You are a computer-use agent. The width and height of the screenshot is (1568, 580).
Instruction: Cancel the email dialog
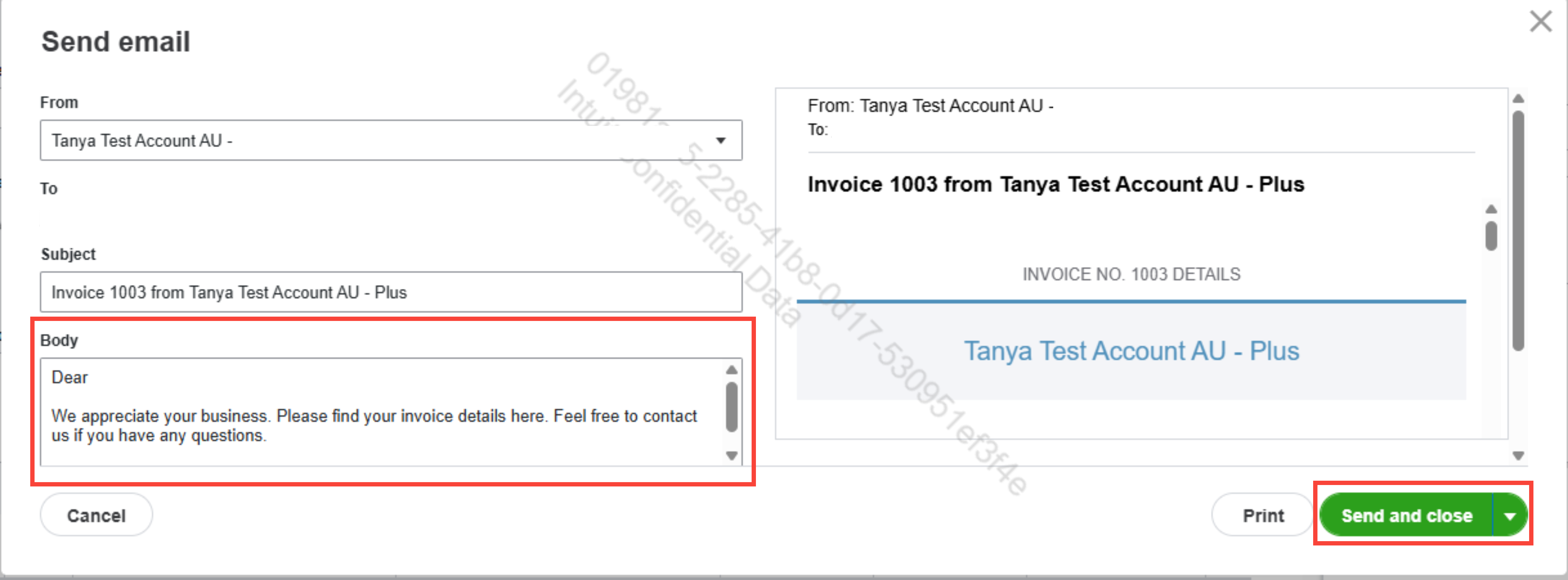click(96, 516)
